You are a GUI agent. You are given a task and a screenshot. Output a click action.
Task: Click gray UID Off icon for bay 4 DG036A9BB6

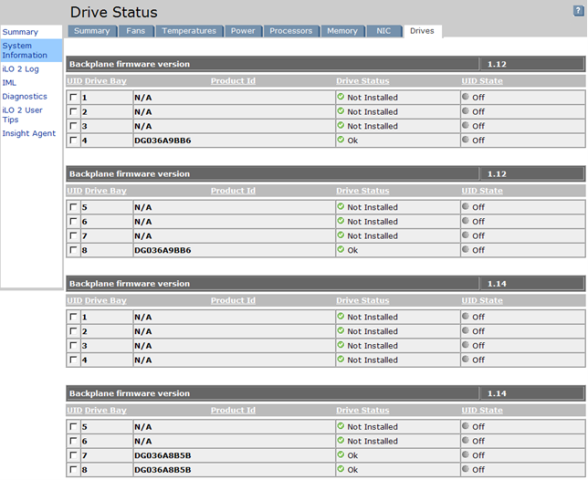(465, 140)
